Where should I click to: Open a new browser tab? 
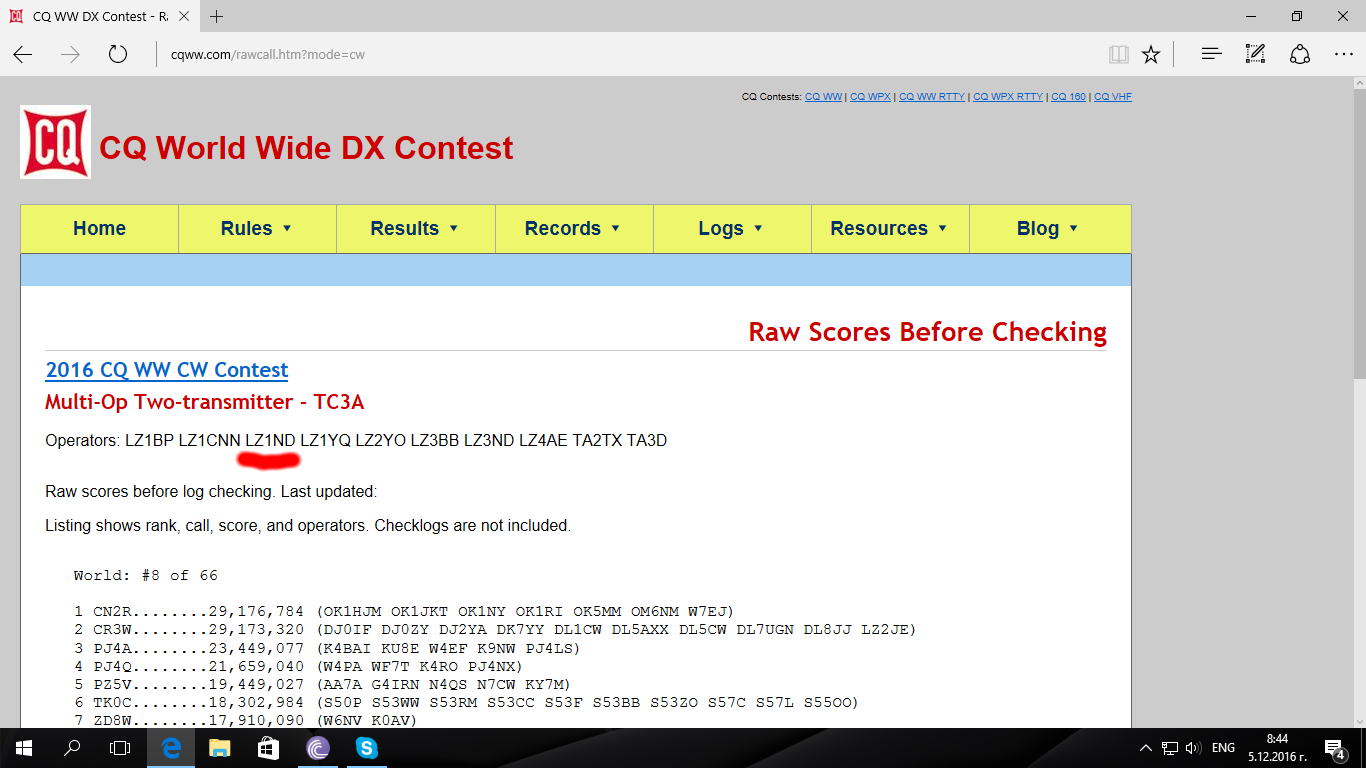(217, 16)
